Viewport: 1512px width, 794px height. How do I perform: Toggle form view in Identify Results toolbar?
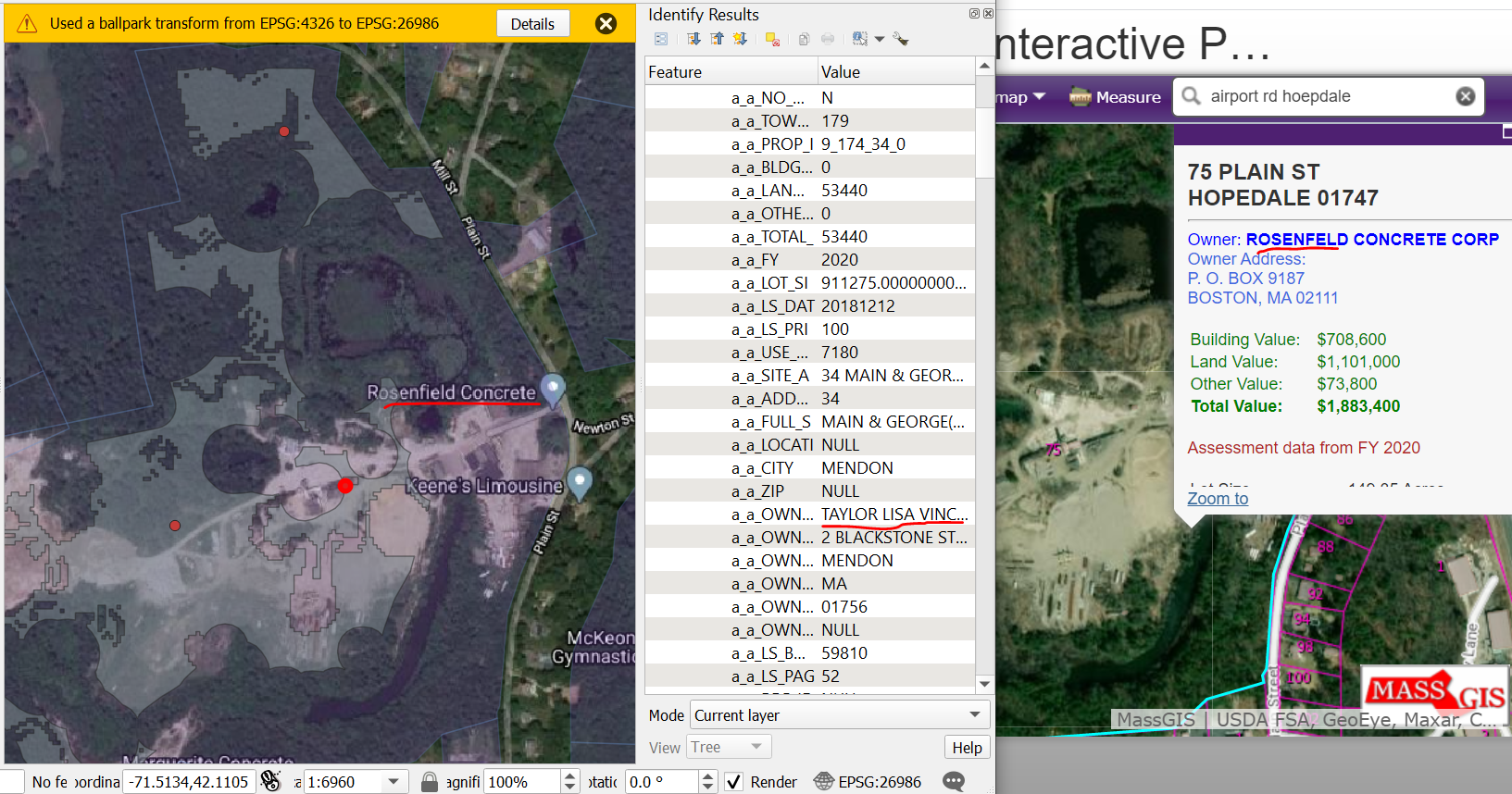pyautogui.click(x=661, y=39)
